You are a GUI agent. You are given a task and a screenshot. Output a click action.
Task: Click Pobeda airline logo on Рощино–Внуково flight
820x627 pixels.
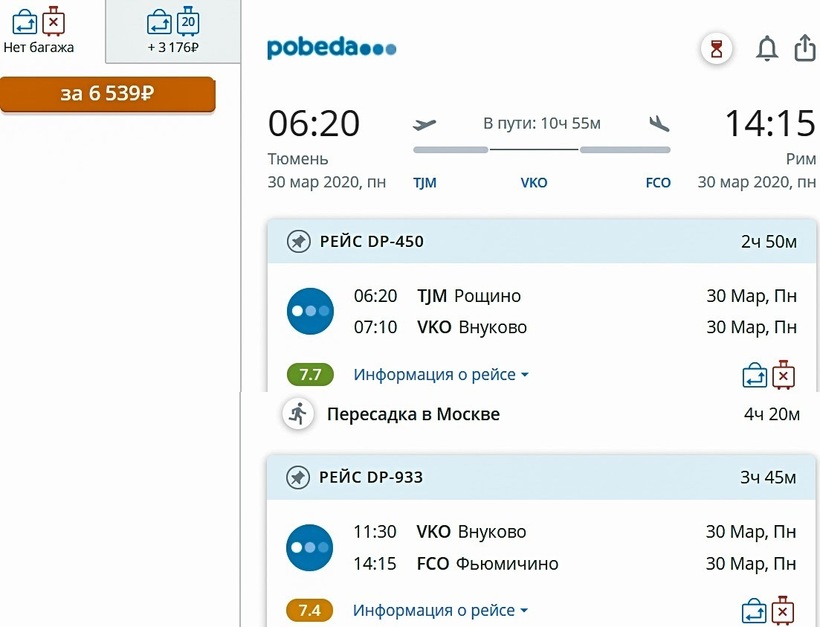[x=310, y=311]
